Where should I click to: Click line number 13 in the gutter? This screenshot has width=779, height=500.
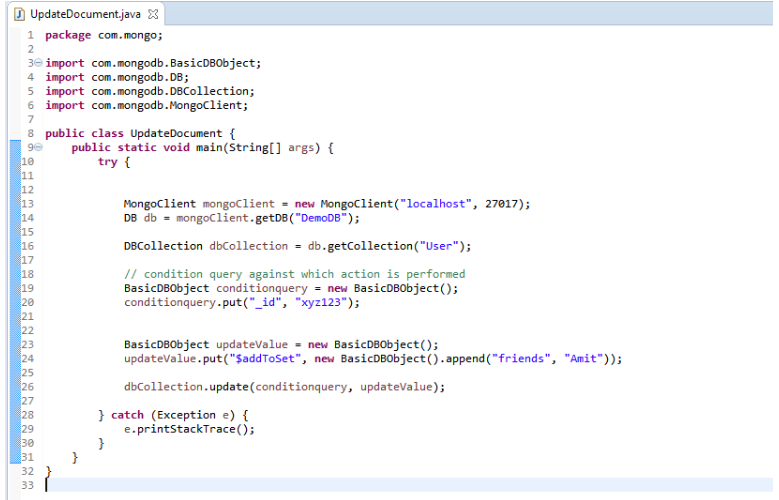(x=27, y=203)
